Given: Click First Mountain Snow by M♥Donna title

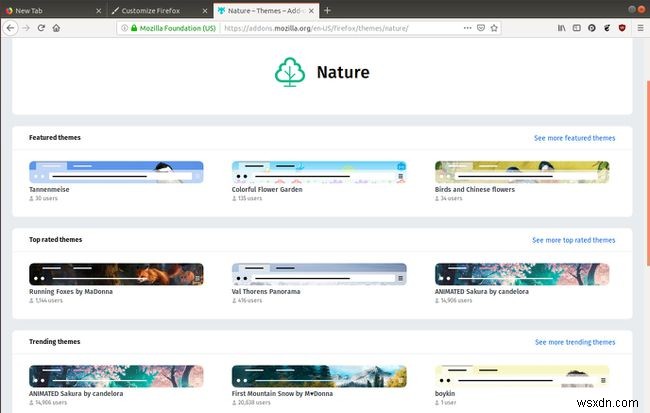Looking at the screenshot, I should [x=282, y=393].
